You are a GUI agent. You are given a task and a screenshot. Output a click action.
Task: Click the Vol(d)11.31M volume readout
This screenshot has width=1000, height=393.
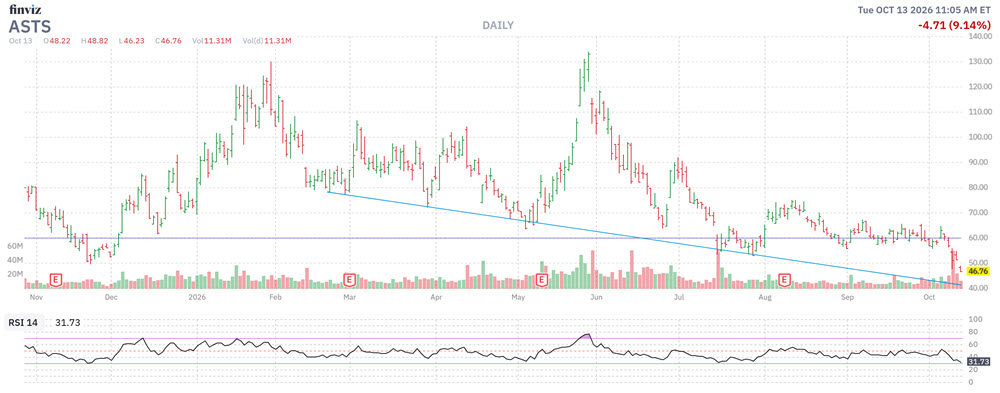pos(267,41)
